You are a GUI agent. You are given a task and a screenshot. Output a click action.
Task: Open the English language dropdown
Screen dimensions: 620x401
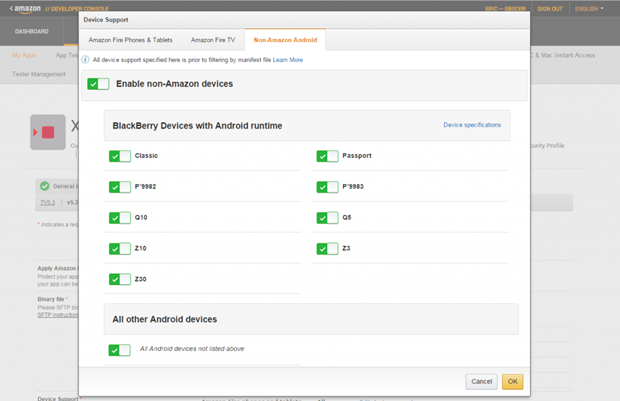pos(589,9)
